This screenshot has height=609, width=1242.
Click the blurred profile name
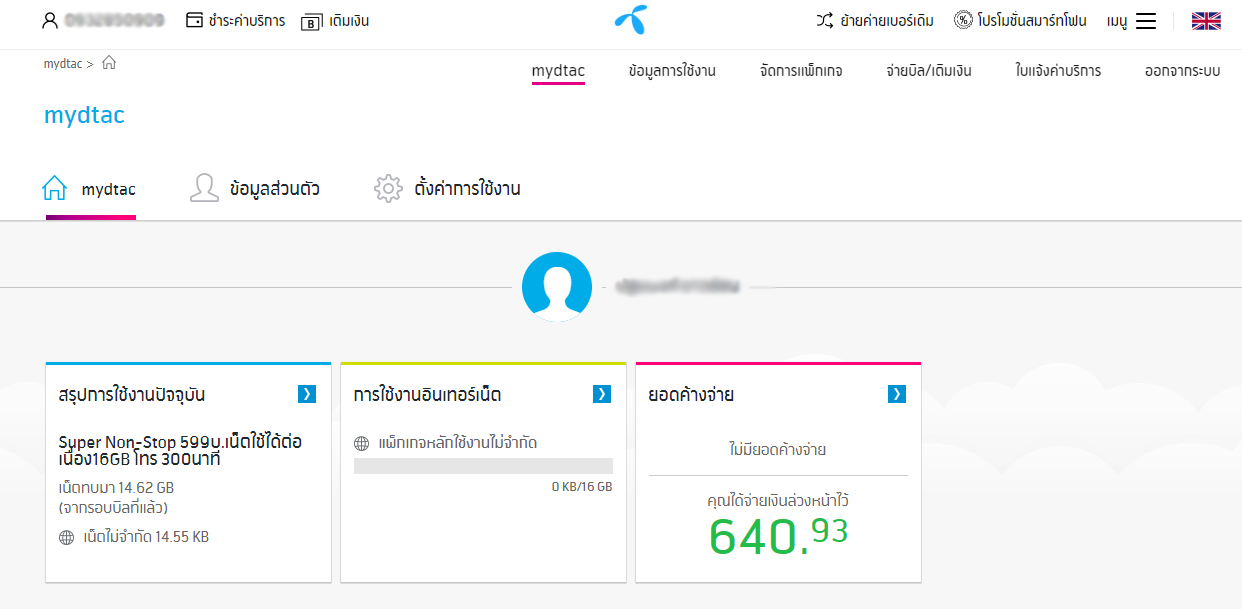point(678,287)
